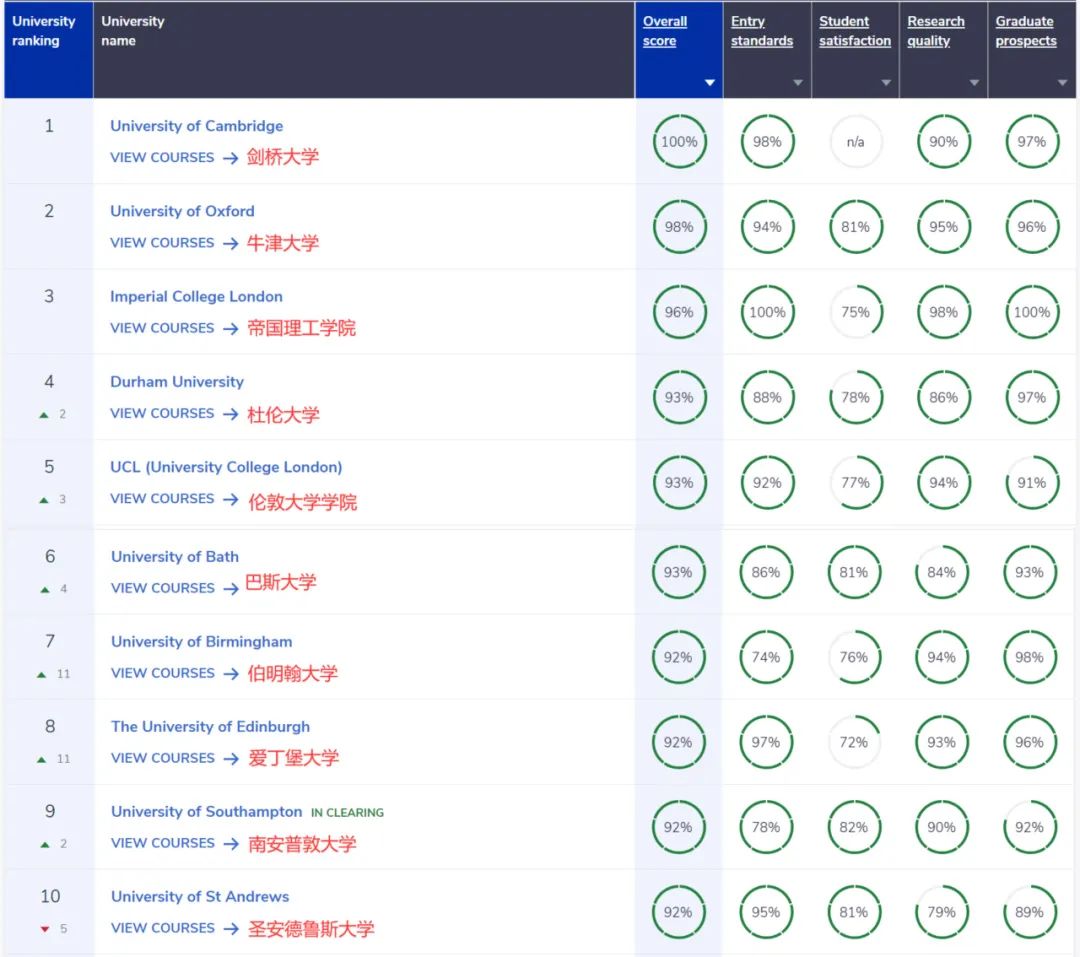
Task: Click the Research quality header link
Action: click(936, 31)
